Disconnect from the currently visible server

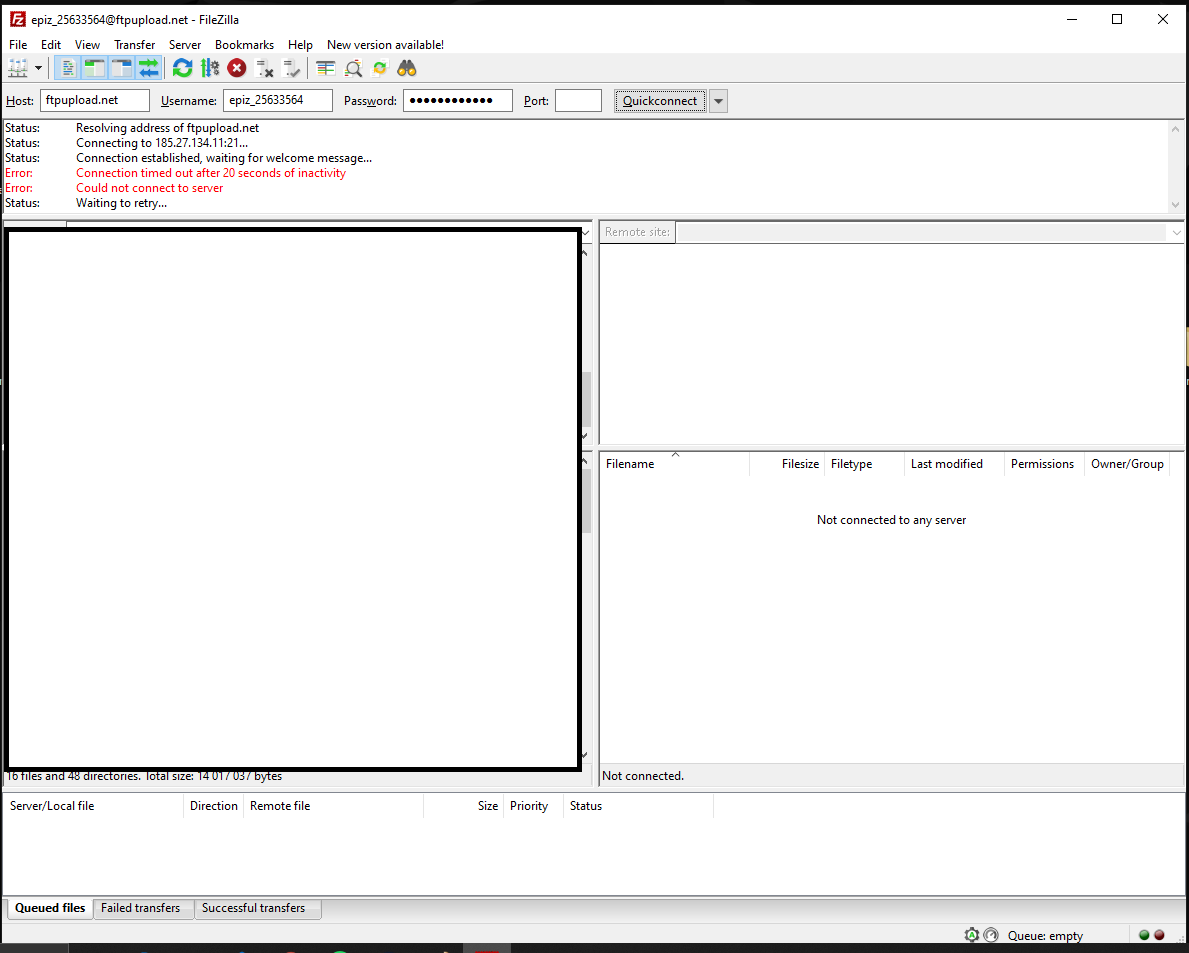pyautogui.click(x=265, y=68)
